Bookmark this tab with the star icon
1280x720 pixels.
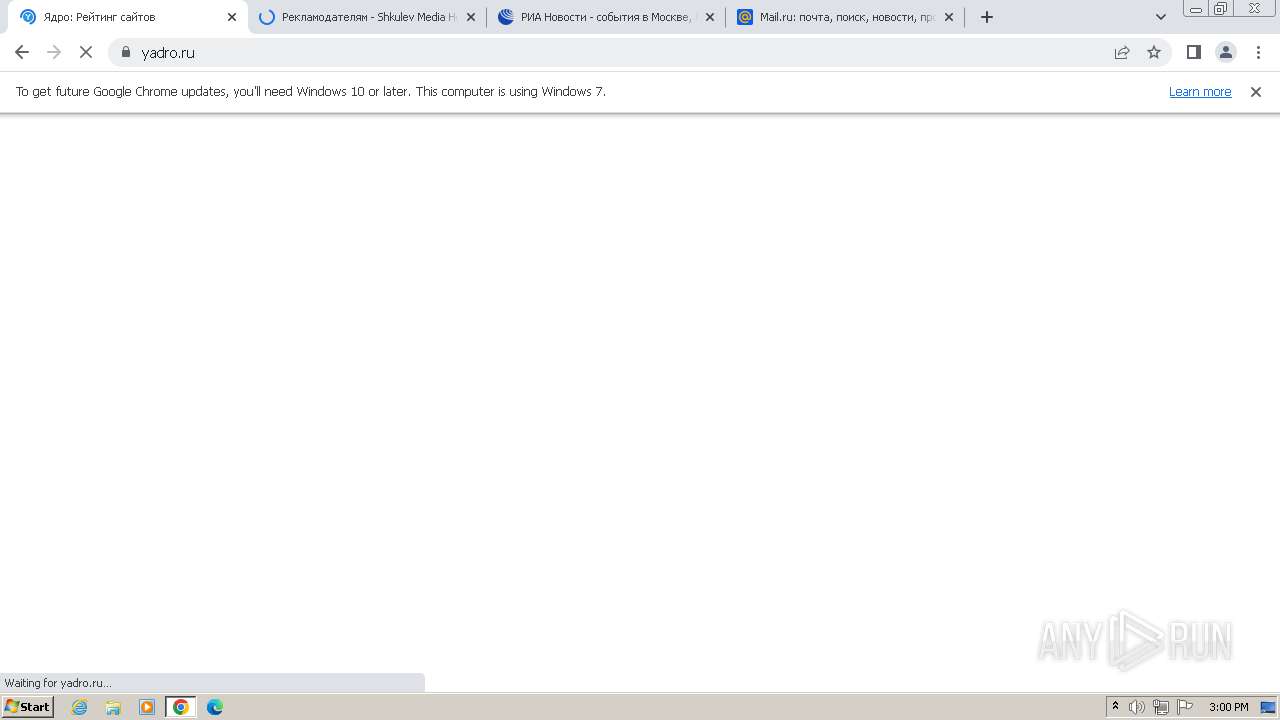[1154, 52]
